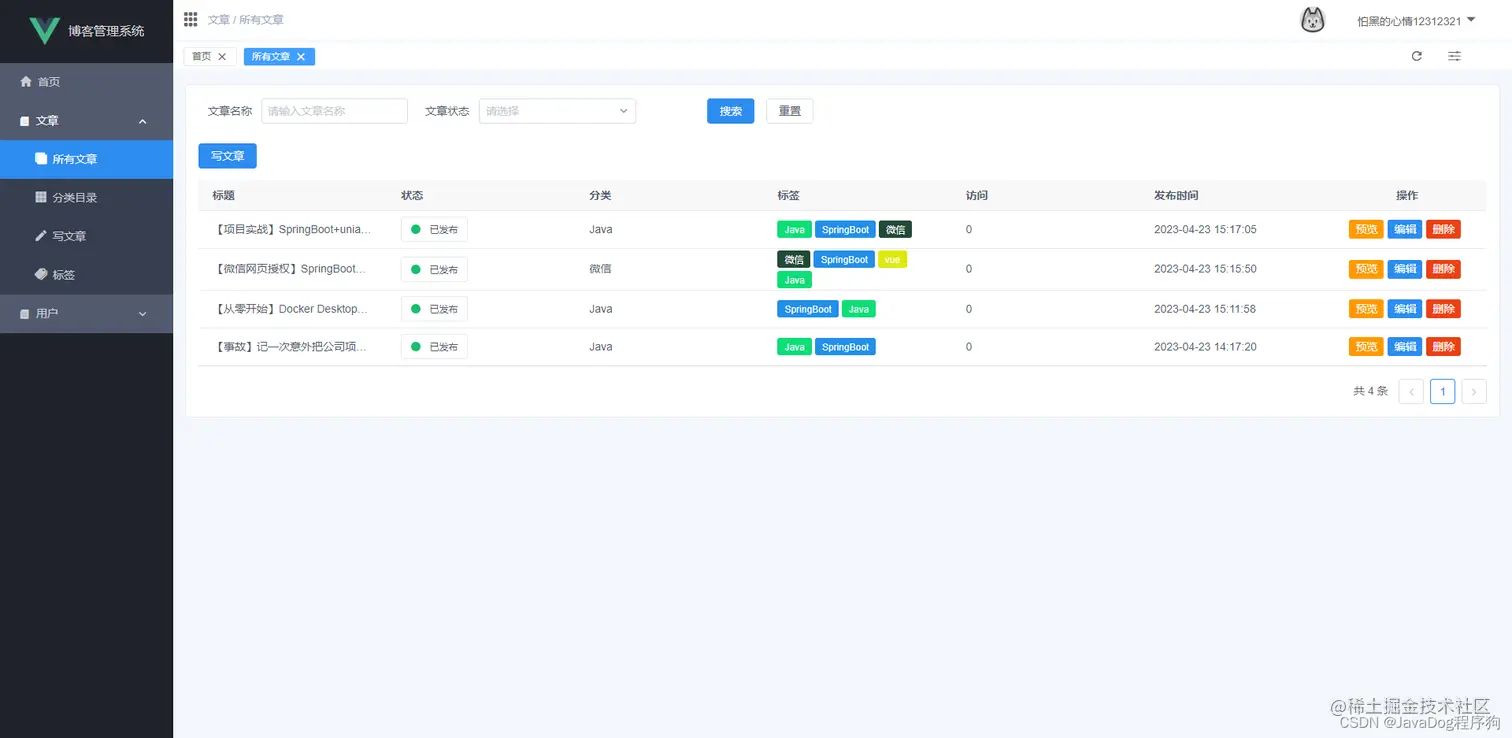Open user dropdown 怕黑的心情12312321

(1416, 21)
